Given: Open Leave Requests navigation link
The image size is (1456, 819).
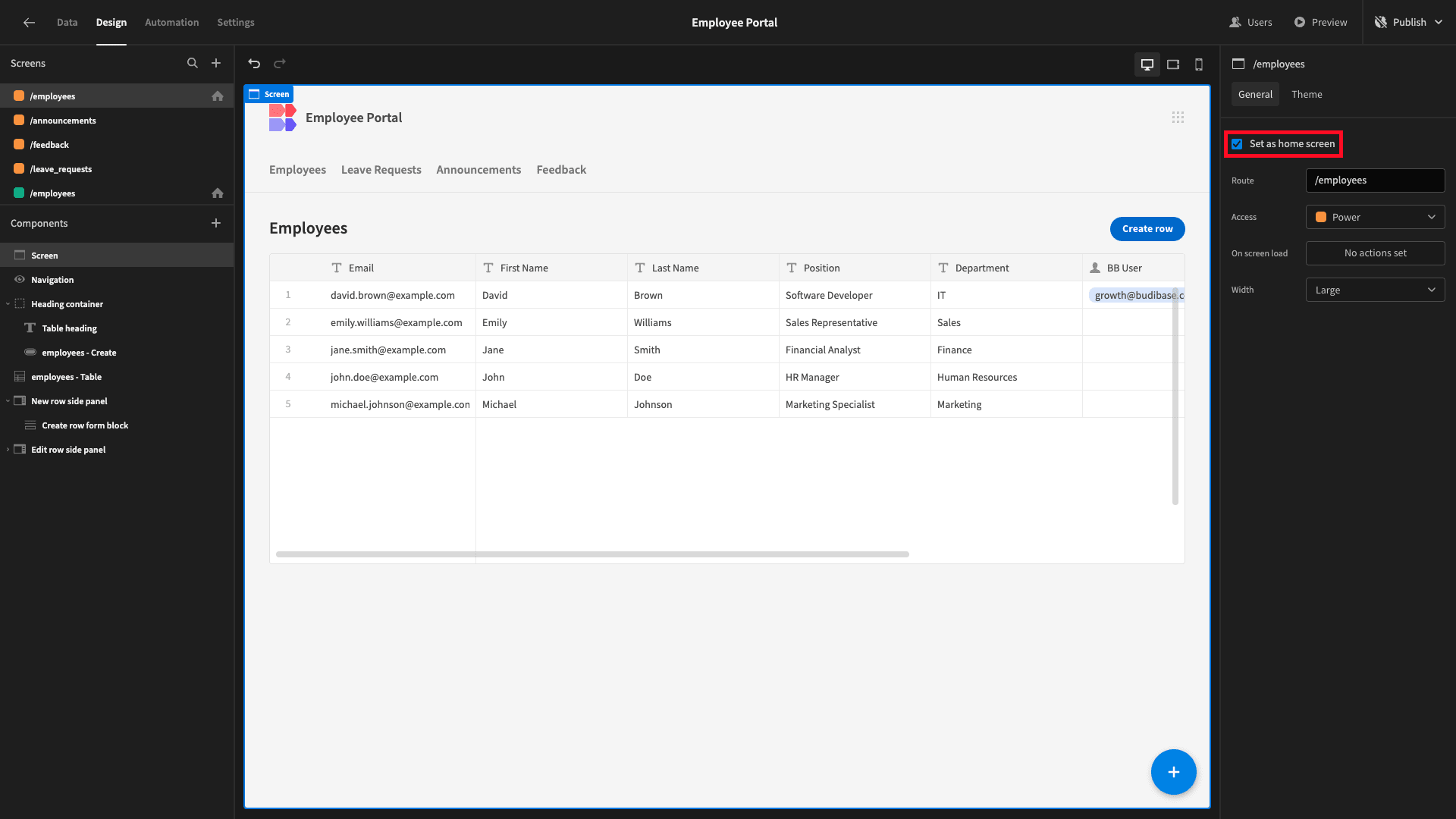Looking at the screenshot, I should click(x=381, y=170).
